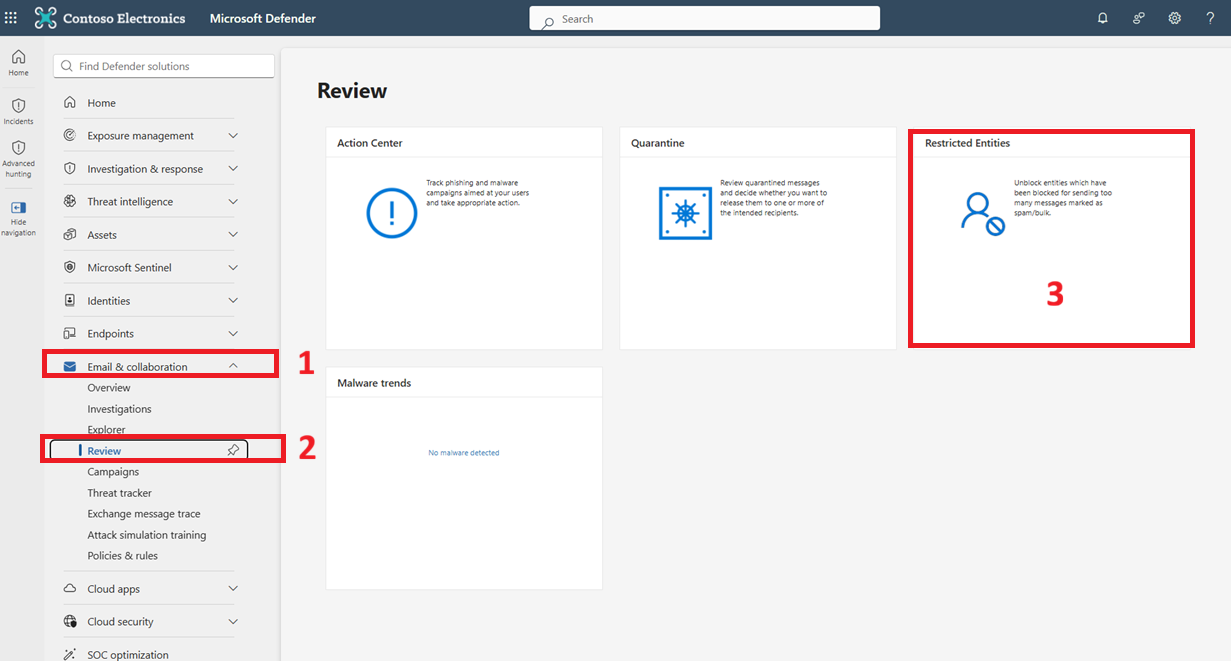Click the Exposure management icon

point(70,135)
